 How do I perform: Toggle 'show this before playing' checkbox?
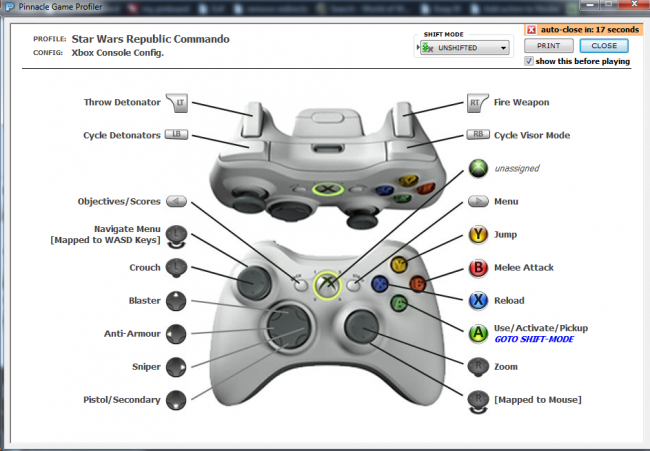tap(529, 61)
